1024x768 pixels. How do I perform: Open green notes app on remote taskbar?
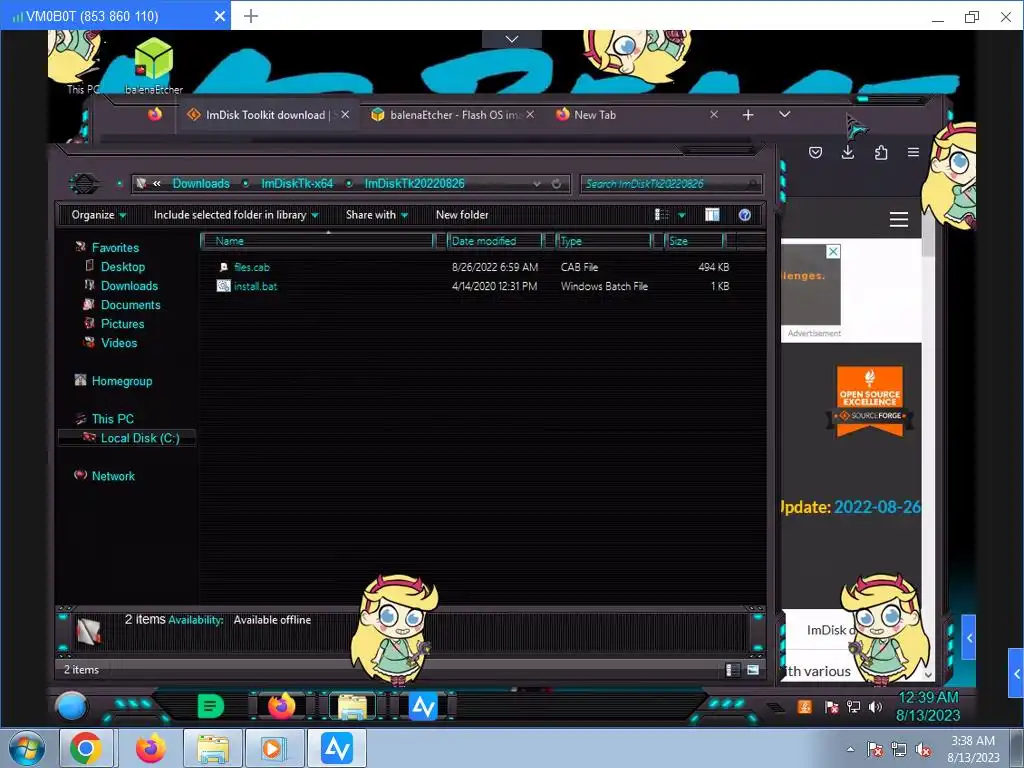(x=210, y=706)
